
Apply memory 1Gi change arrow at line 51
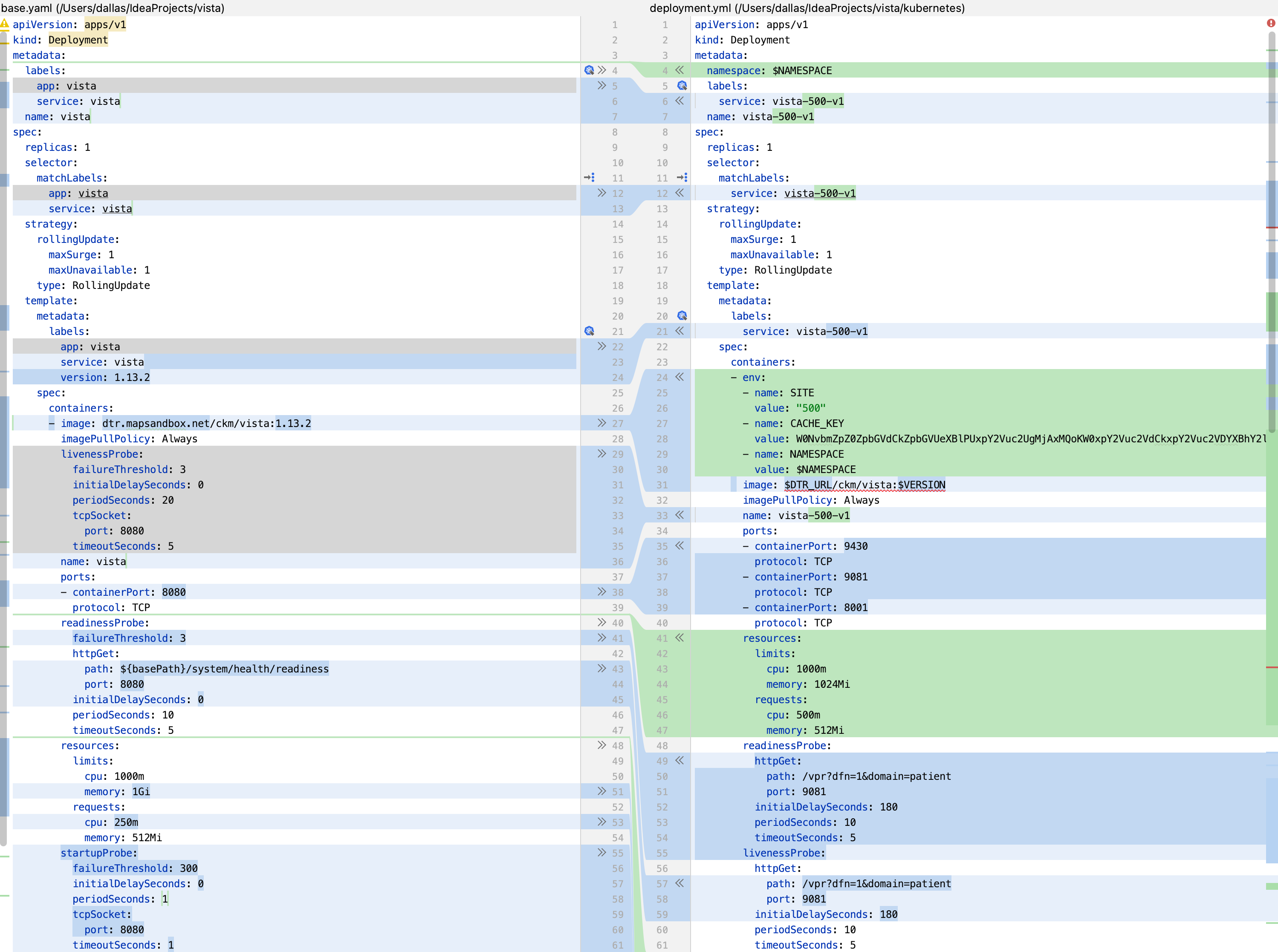click(602, 791)
